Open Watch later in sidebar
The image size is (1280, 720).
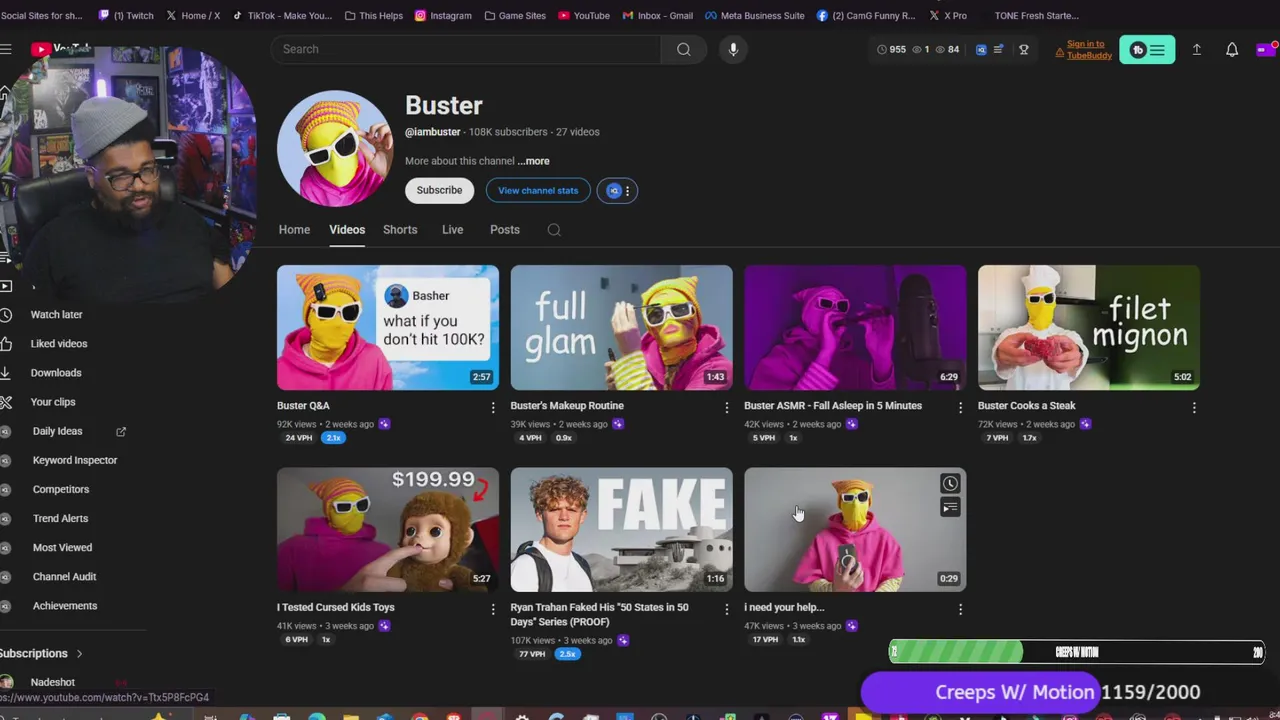[x=57, y=315]
